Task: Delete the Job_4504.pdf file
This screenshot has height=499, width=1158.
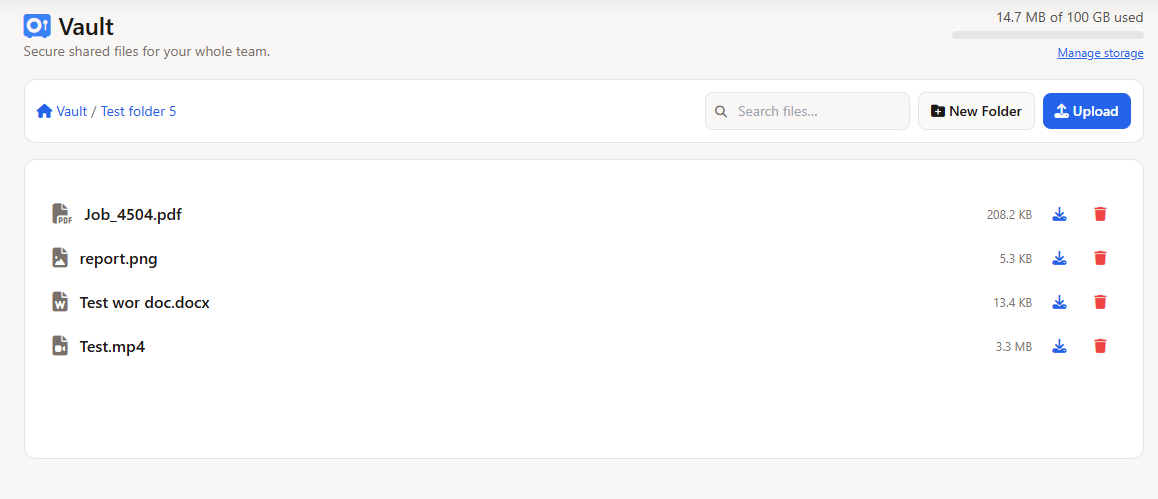Action: 1100,214
